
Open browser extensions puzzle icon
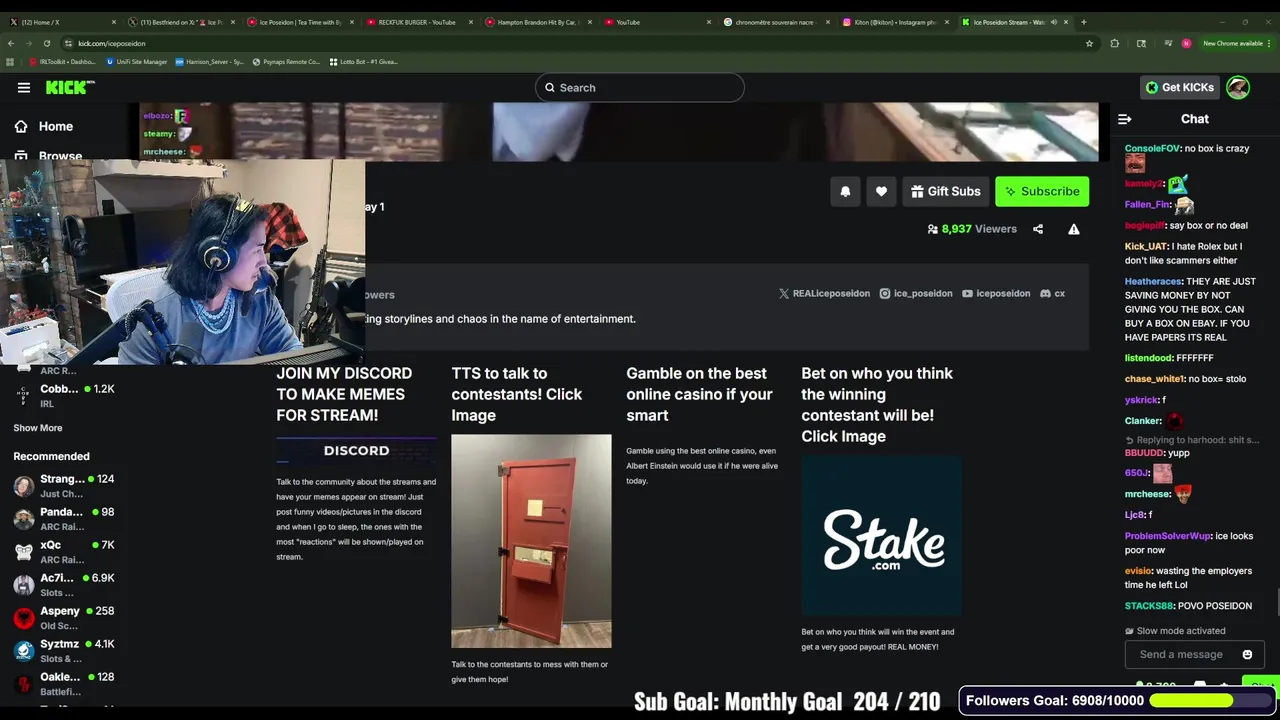coord(1114,43)
